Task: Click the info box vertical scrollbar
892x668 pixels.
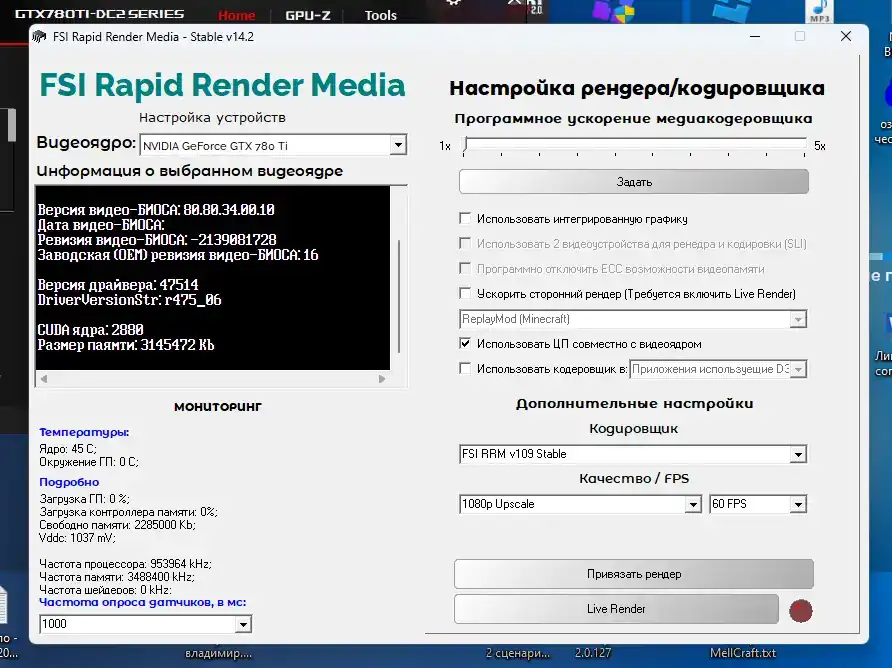Action: tap(399, 296)
